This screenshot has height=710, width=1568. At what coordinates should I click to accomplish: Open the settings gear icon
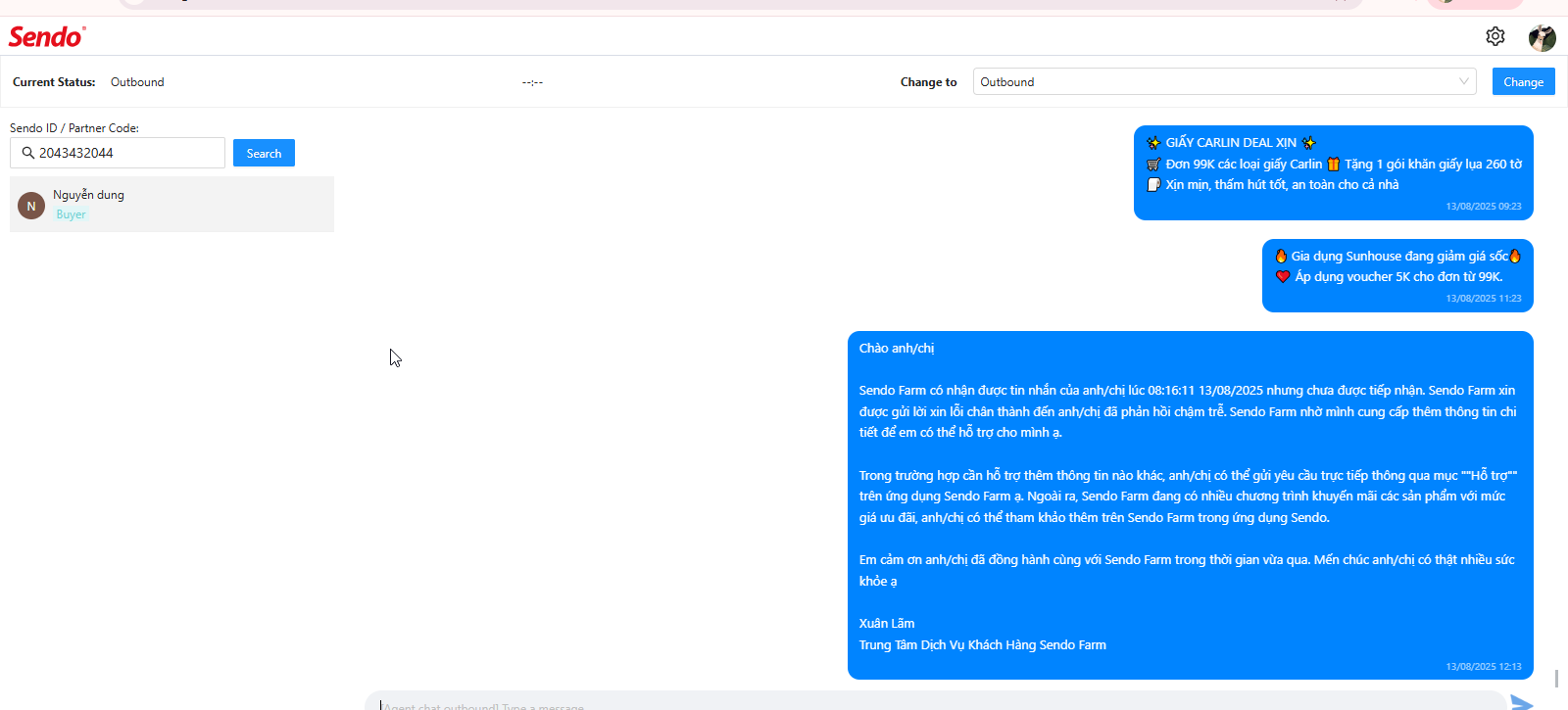[1494, 36]
